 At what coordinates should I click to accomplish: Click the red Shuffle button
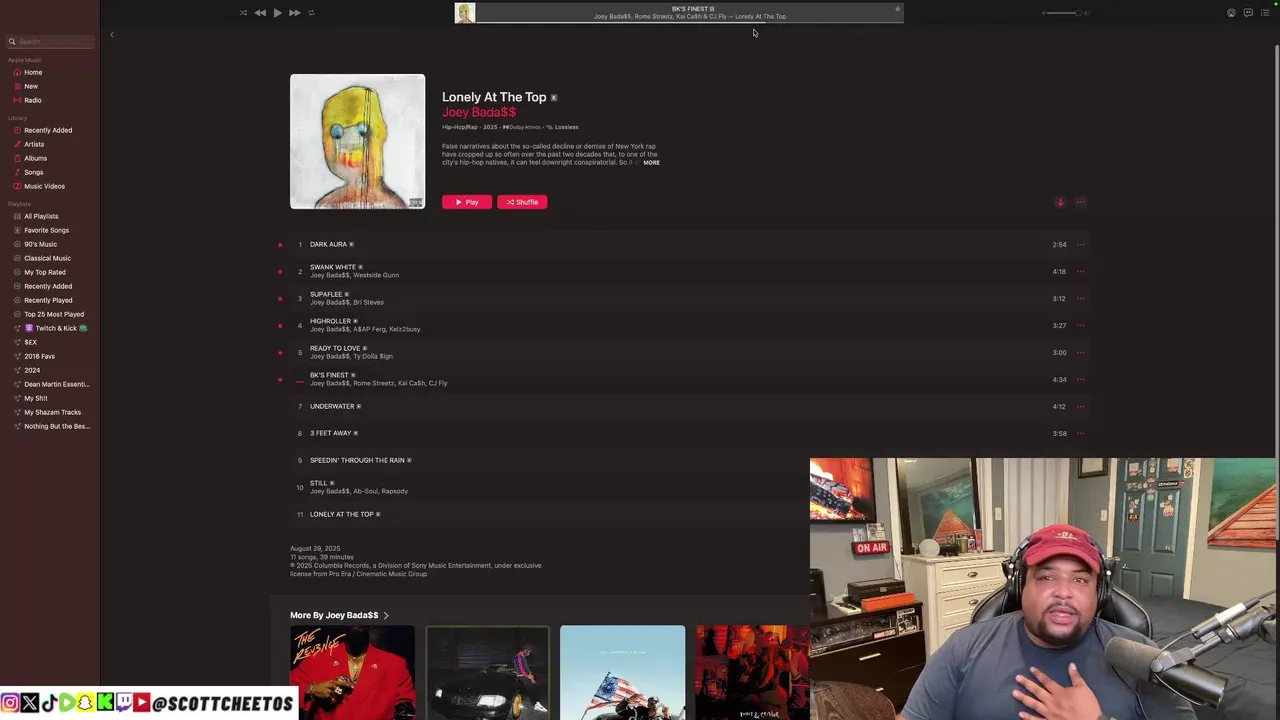pos(522,202)
